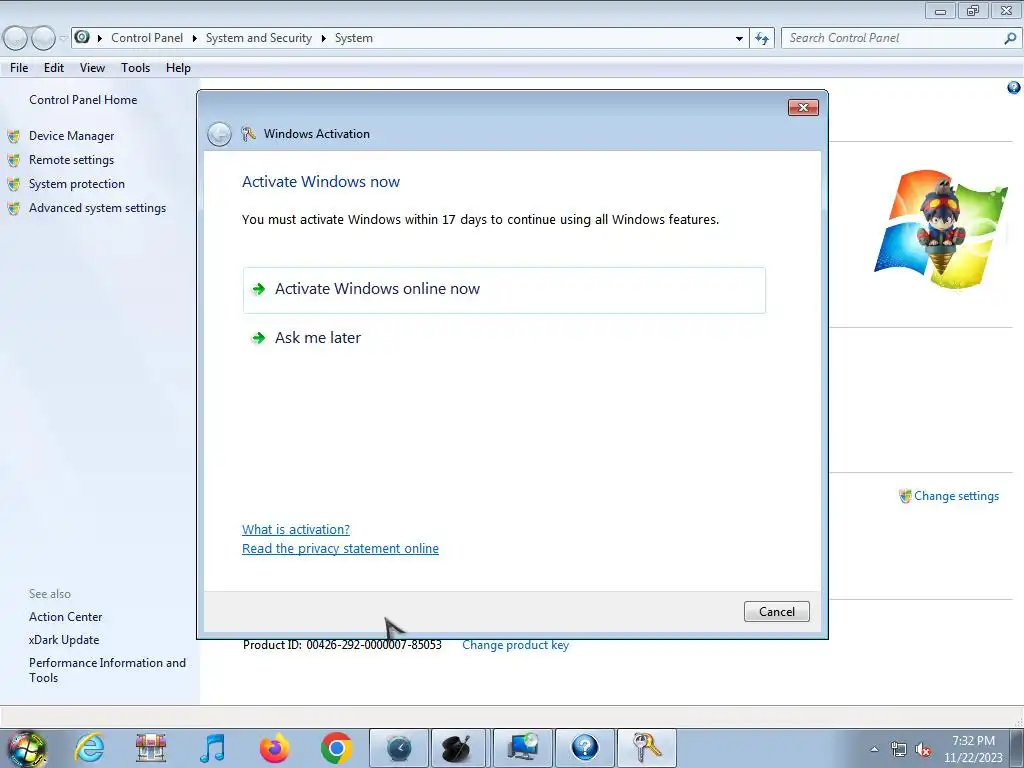
Task: Open the colorful store taskbar icon
Action: tap(151, 748)
